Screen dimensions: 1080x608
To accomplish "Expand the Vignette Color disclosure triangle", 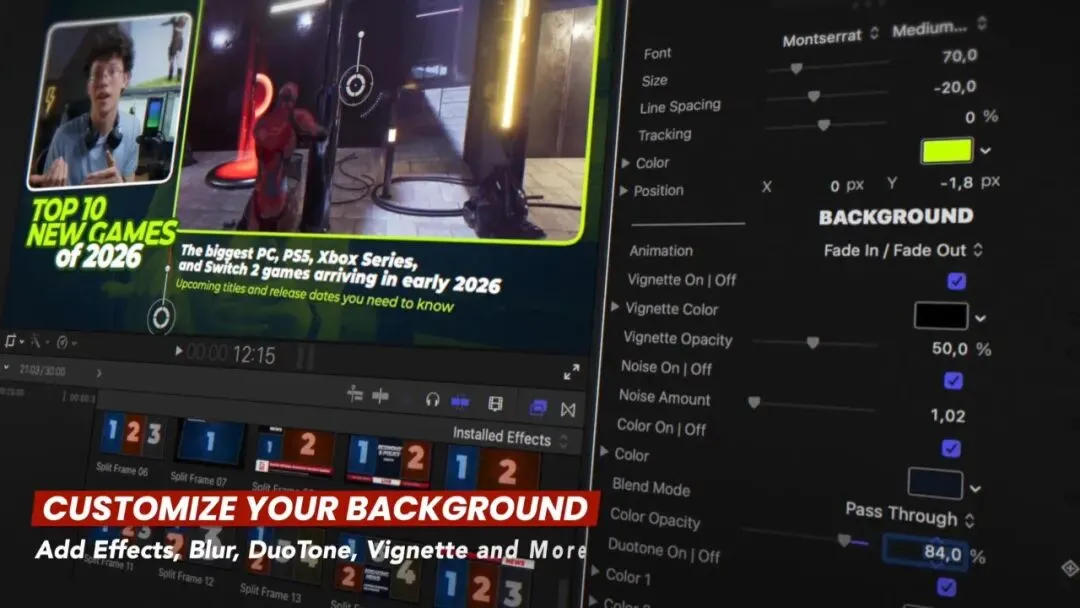I will [615, 306].
